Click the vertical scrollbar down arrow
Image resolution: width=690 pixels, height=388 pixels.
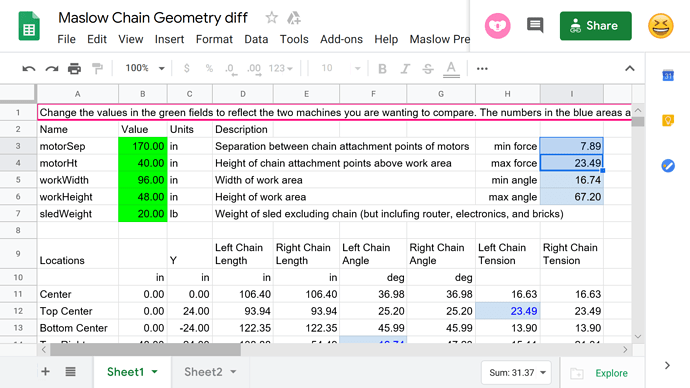tap(638, 337)
